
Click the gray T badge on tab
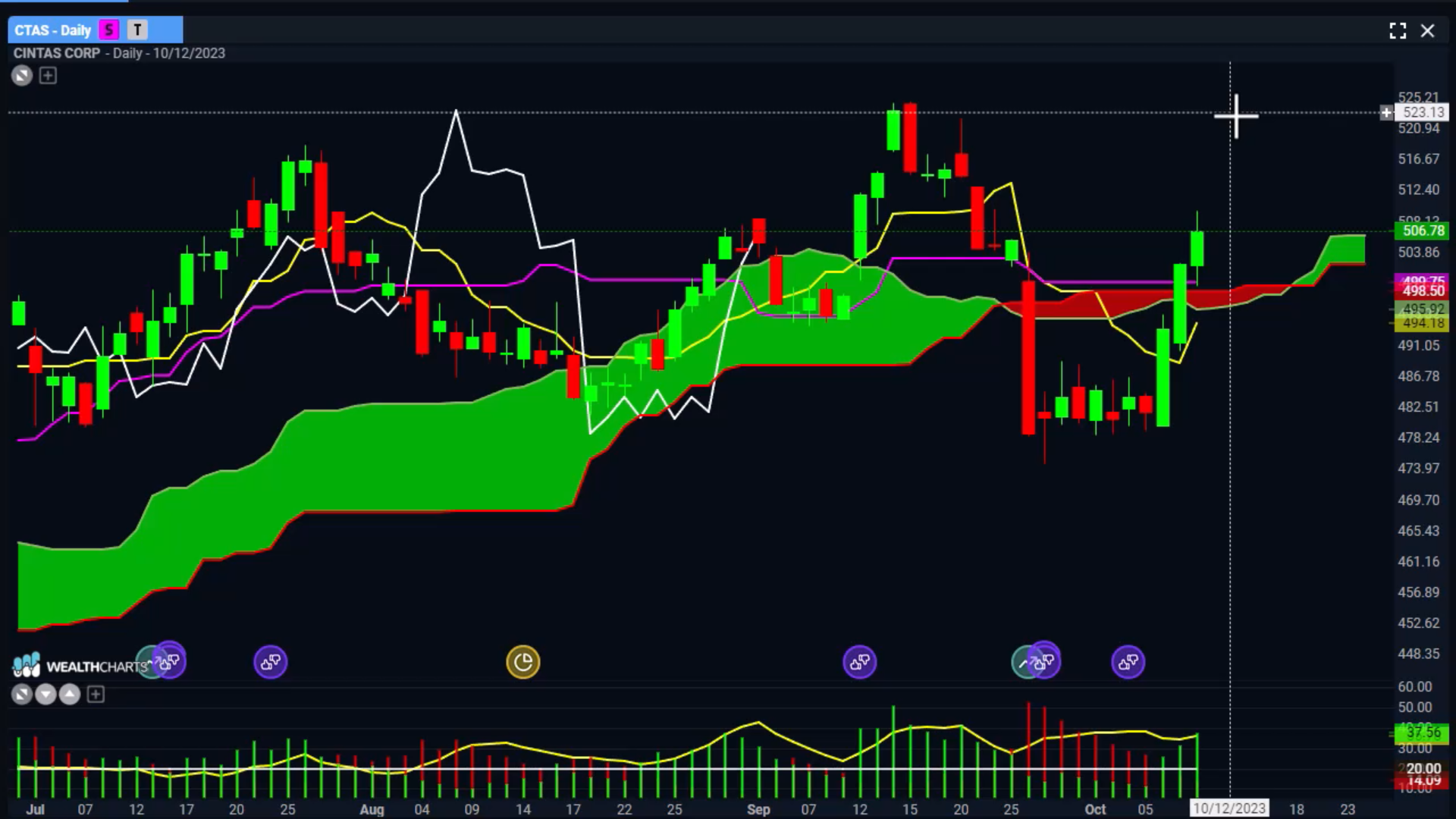point(137,30)
